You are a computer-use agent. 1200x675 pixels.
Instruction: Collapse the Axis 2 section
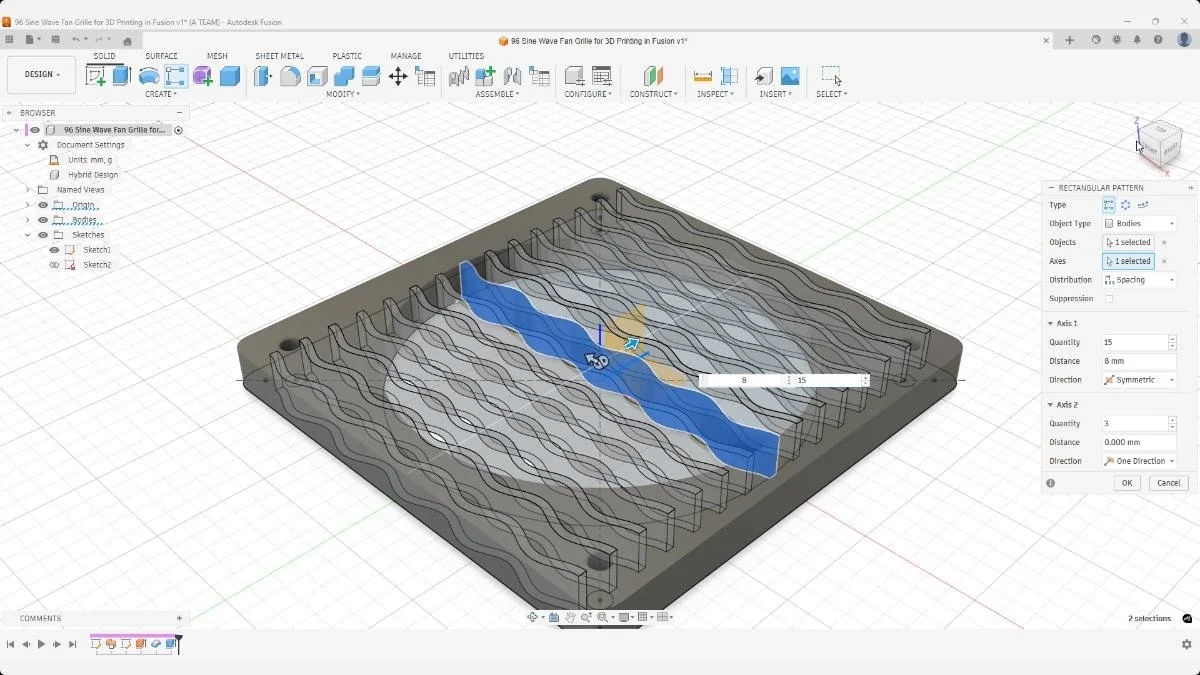coord(1051,405)
